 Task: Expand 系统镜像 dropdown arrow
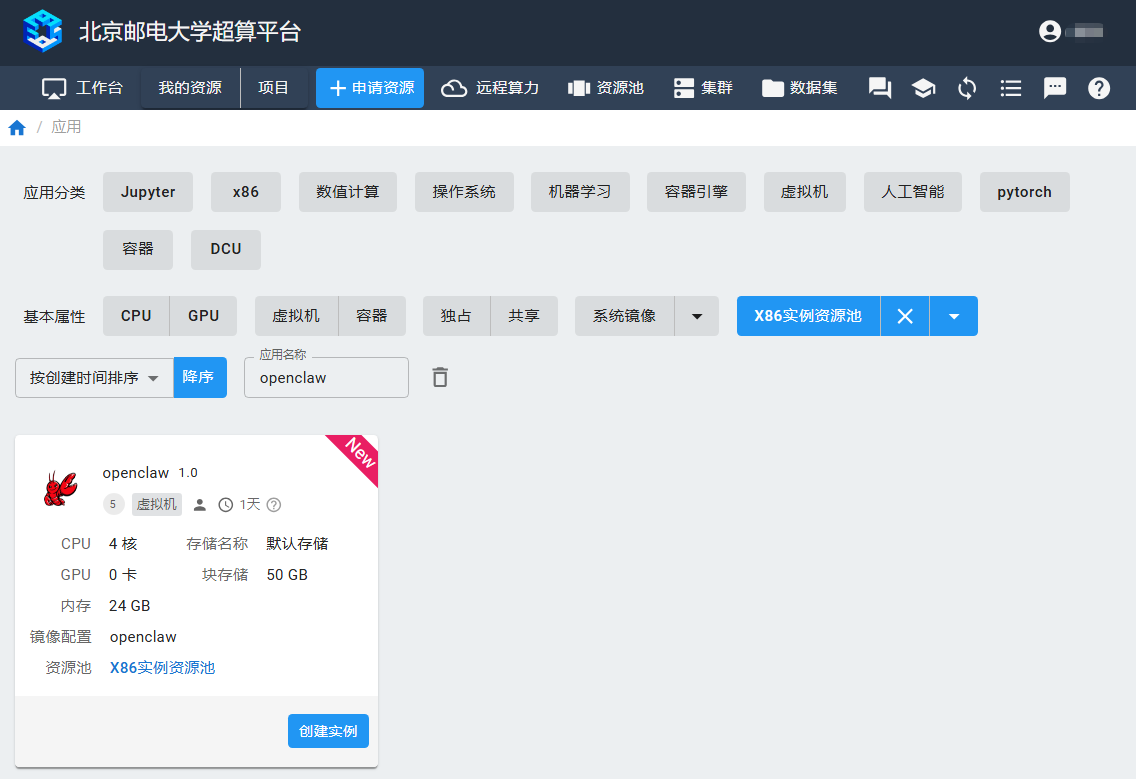click(x=697, y=316)
